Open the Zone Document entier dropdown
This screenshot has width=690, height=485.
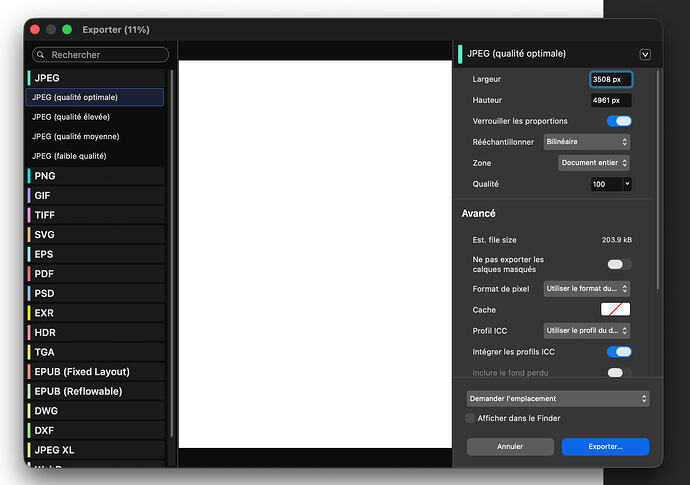[x=594, y=163]
